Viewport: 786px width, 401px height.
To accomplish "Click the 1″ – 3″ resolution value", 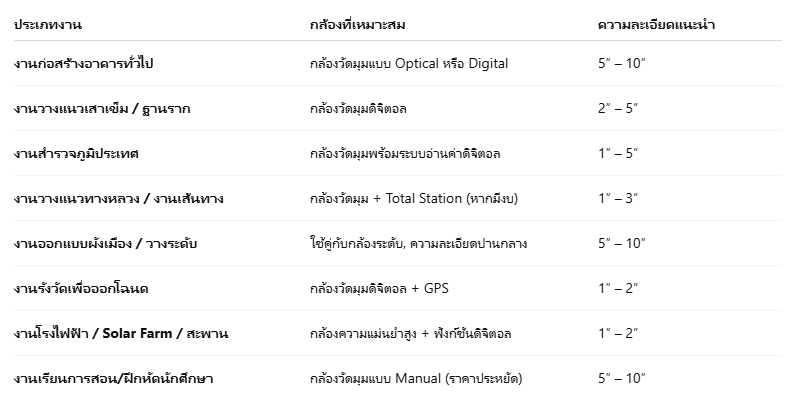I will tap(618, 198).
